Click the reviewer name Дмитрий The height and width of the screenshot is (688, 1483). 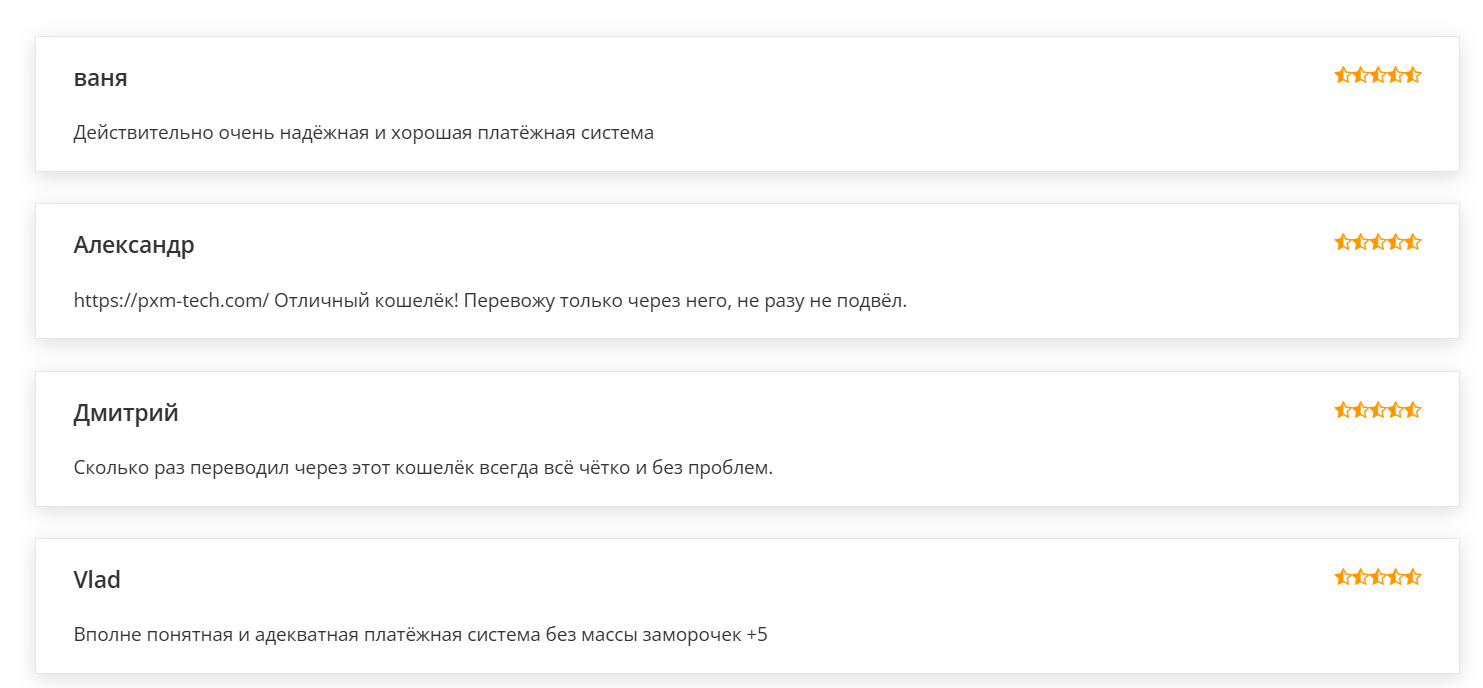[x=126, y=413]
